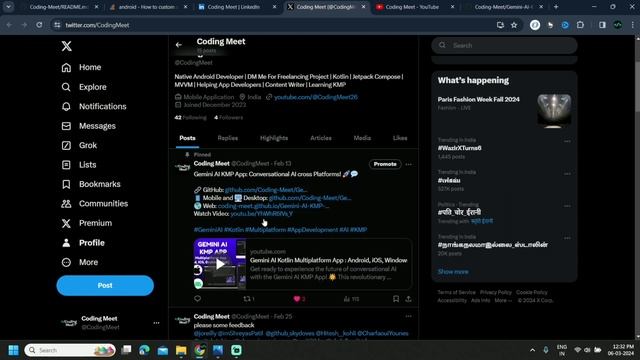
Task: Open File Explorer from the taskbar
Action: click(x=181, y=350)
